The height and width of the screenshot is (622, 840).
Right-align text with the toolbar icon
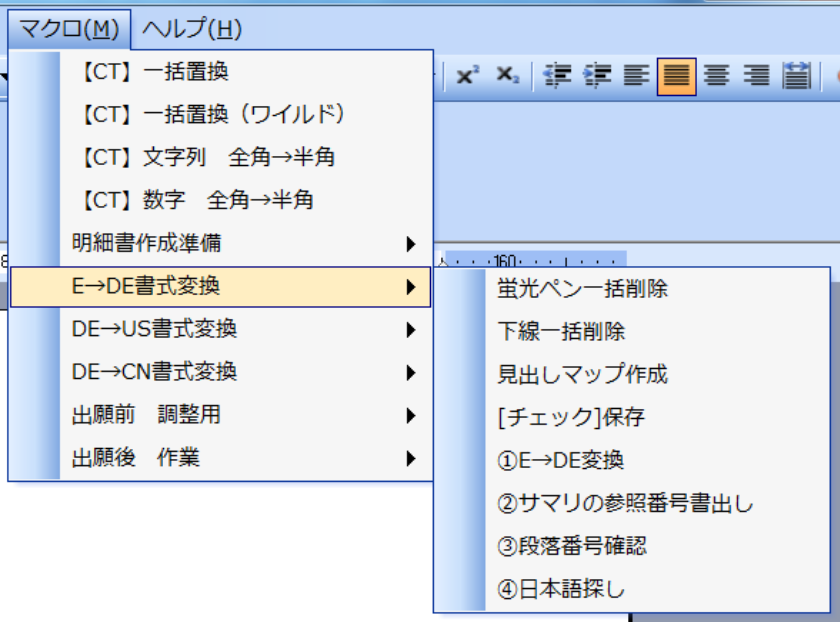pos(756,76)
